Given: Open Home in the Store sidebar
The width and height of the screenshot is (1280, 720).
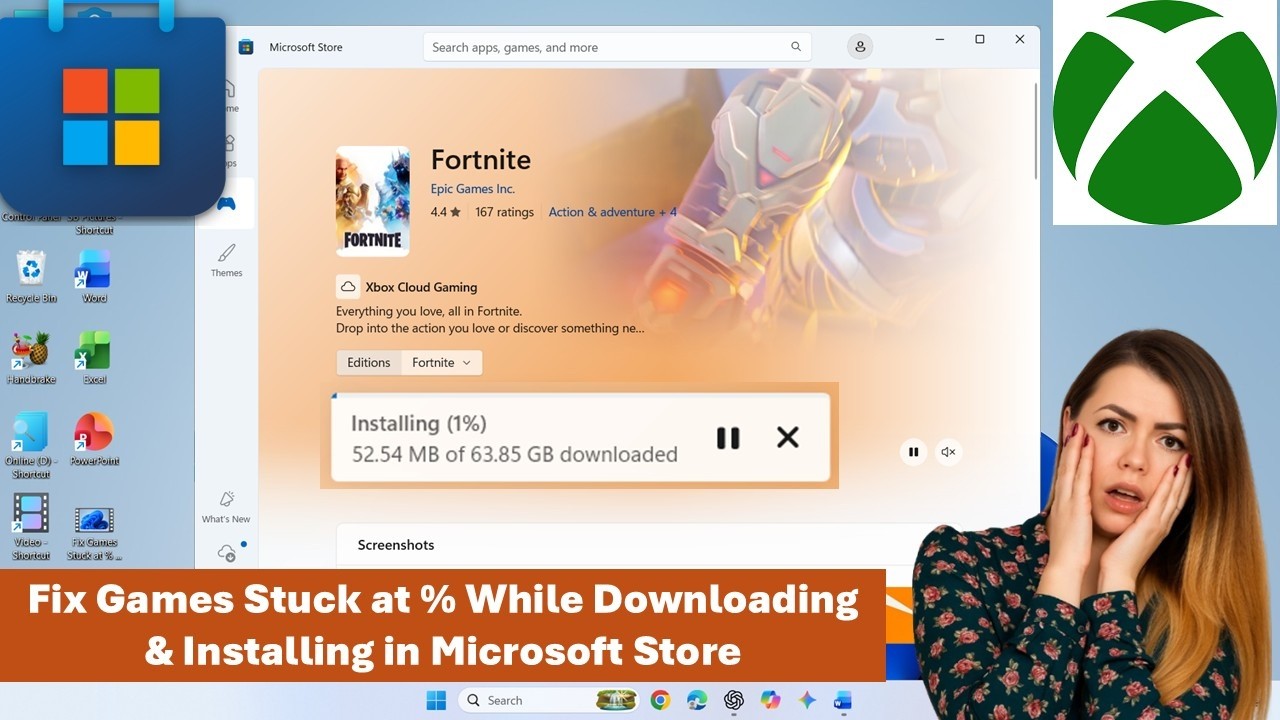Looking at the screenshot, I should click(229, 95).
